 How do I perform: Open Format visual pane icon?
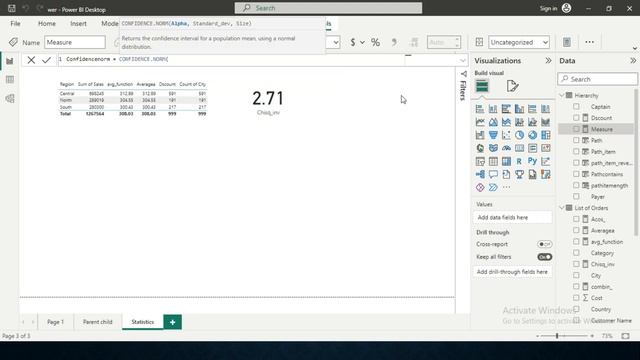pyautogui.click(x=512, y=86)
